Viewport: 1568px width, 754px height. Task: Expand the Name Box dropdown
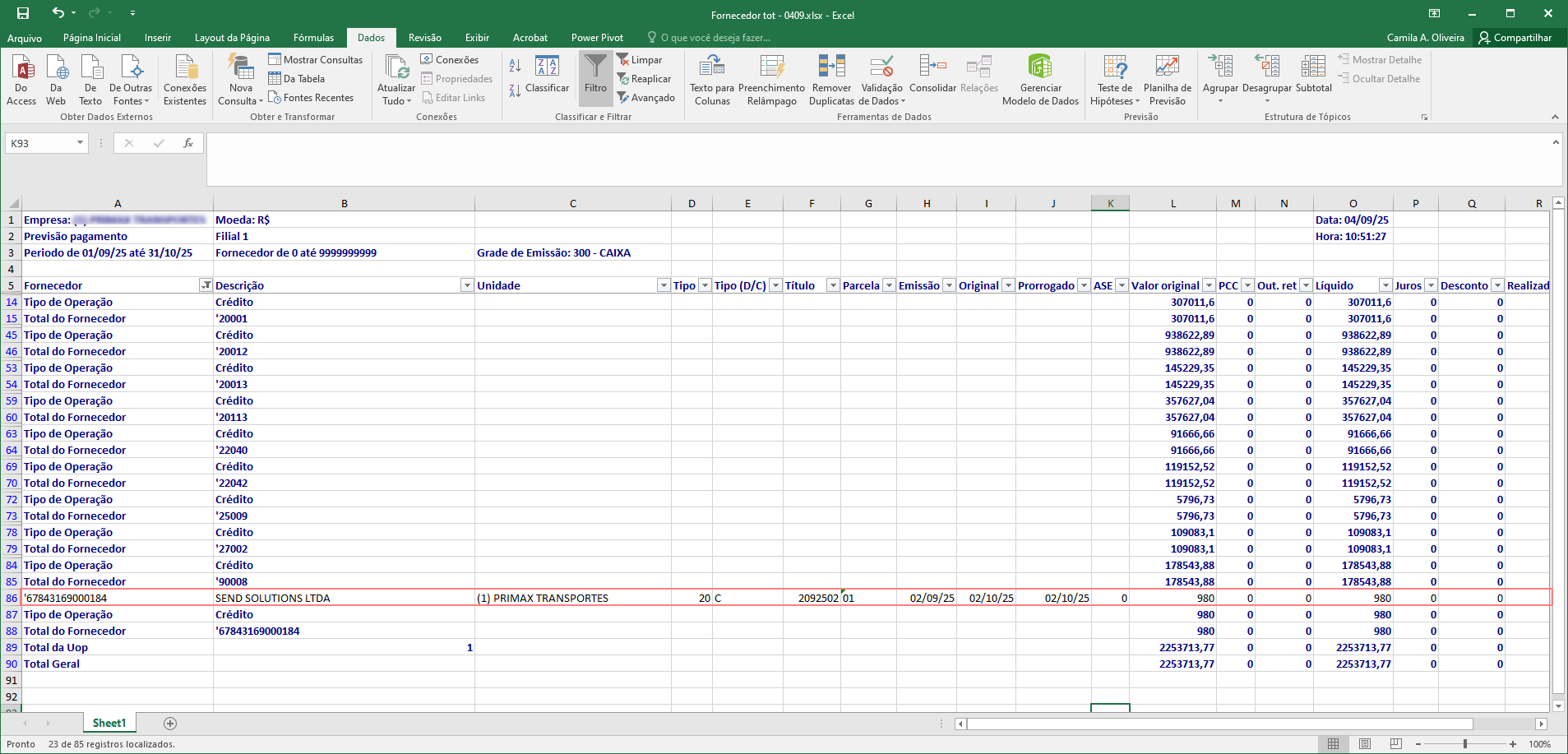click(x=80, y=143)
